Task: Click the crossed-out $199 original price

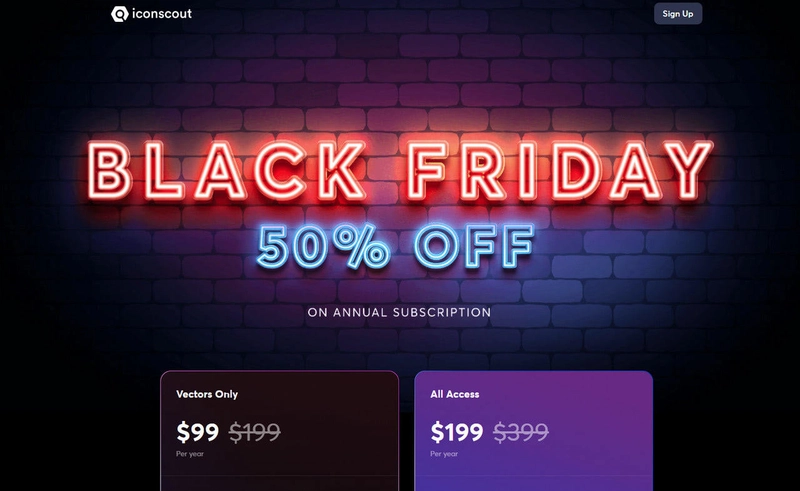Action: (255, 432)
